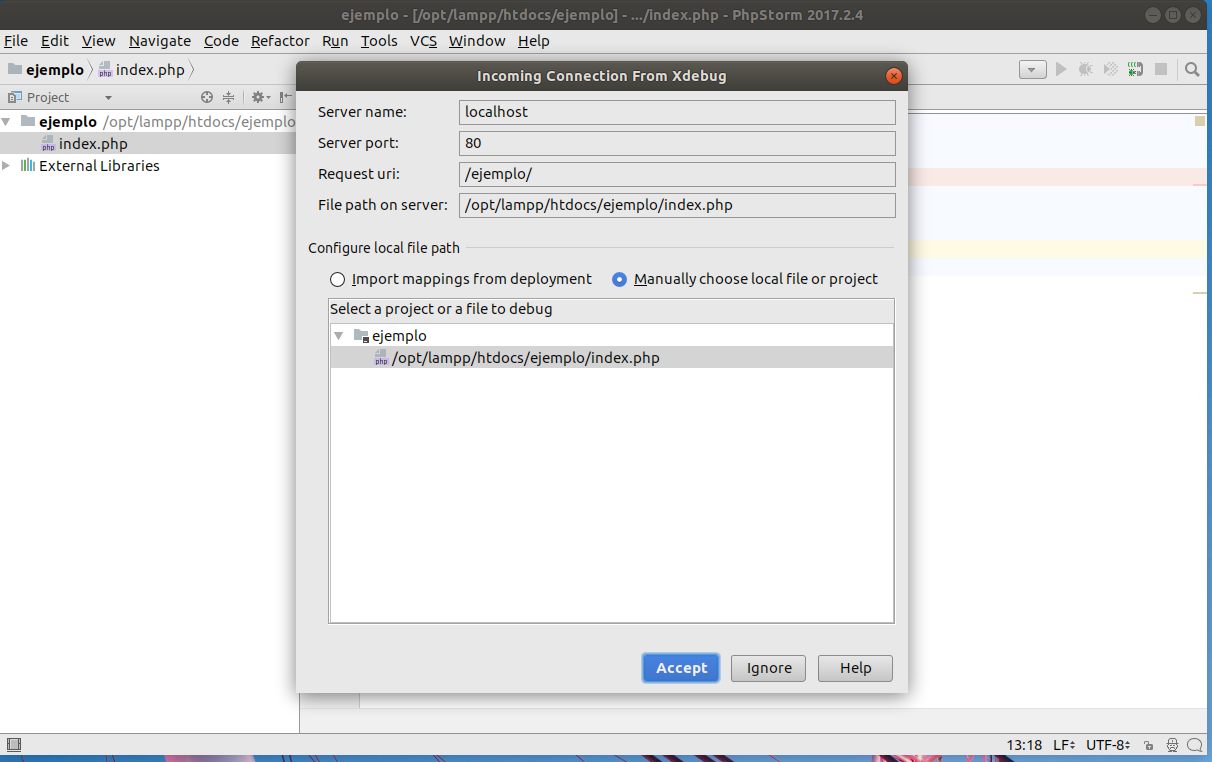This screenshot has width=1212, height=762.
Task: Open Project panel settings gear
Action: pos(258,96)
